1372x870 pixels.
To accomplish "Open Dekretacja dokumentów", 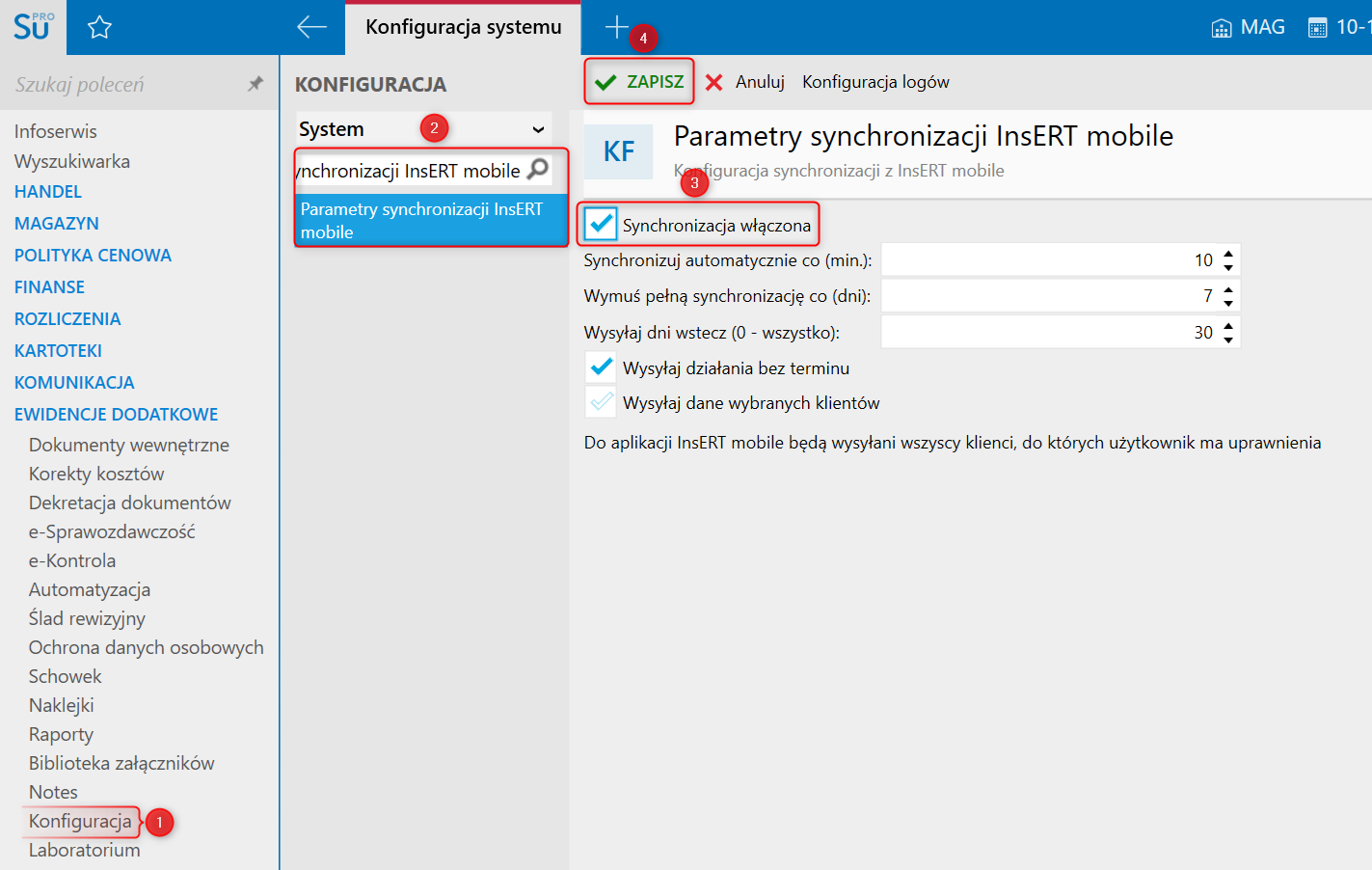I will (x=130, y=503).
